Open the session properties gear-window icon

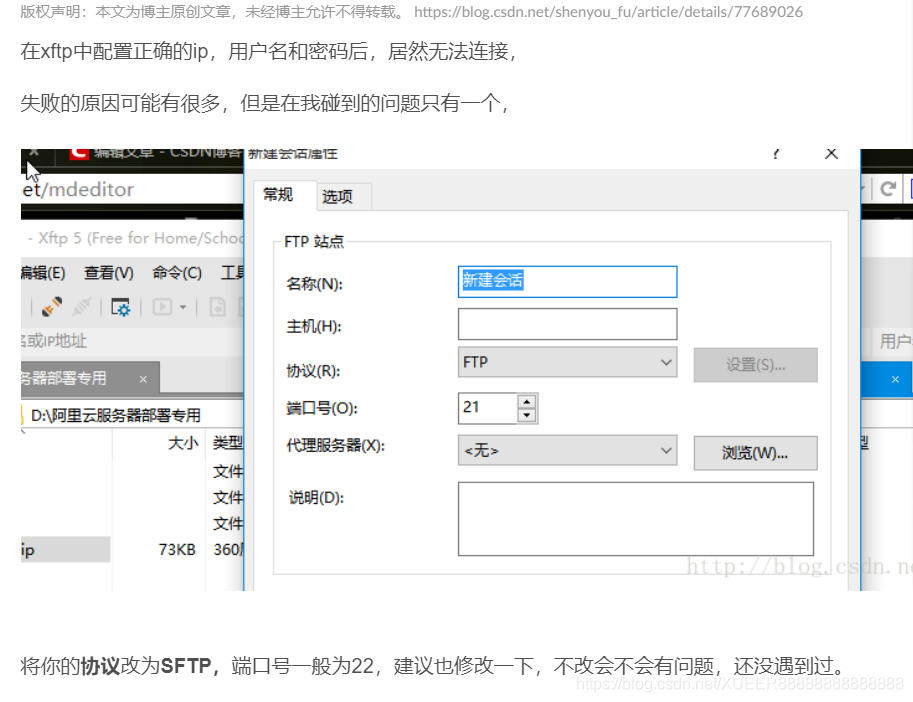(x=121, y=307)
